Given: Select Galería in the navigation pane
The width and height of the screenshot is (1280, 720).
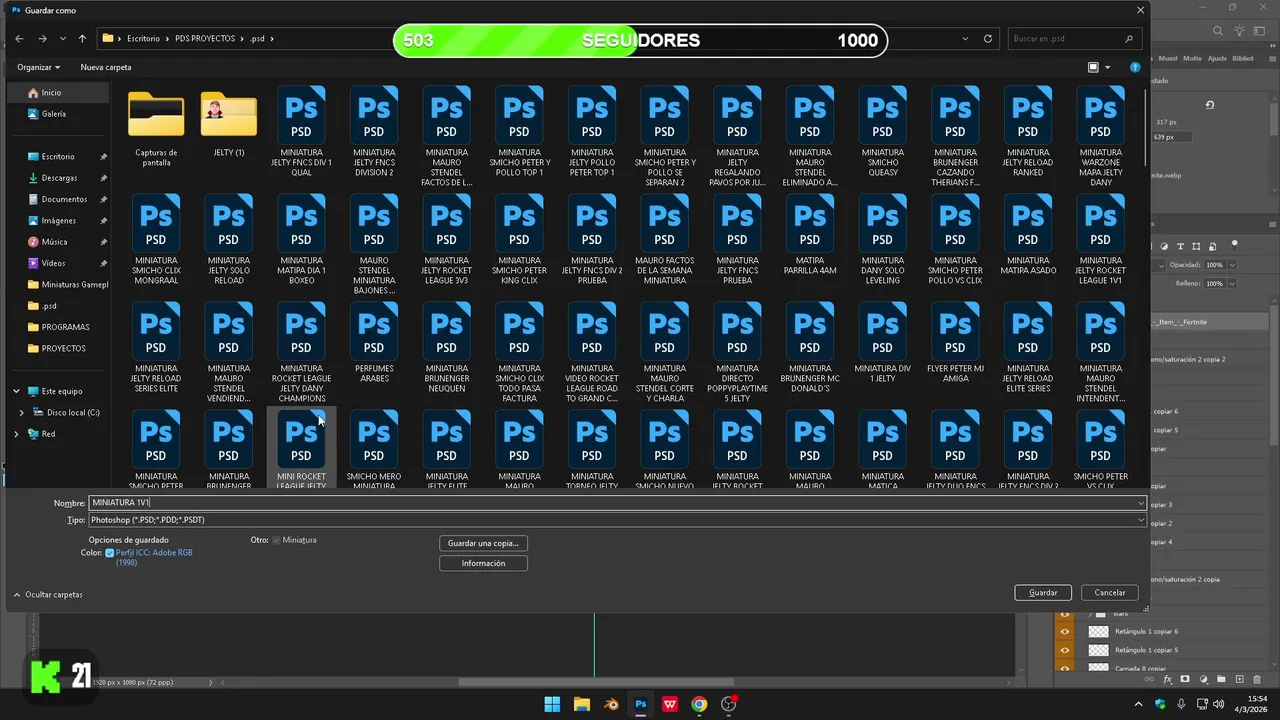Looking at the screenshot, I should click(x=59, y=114).
